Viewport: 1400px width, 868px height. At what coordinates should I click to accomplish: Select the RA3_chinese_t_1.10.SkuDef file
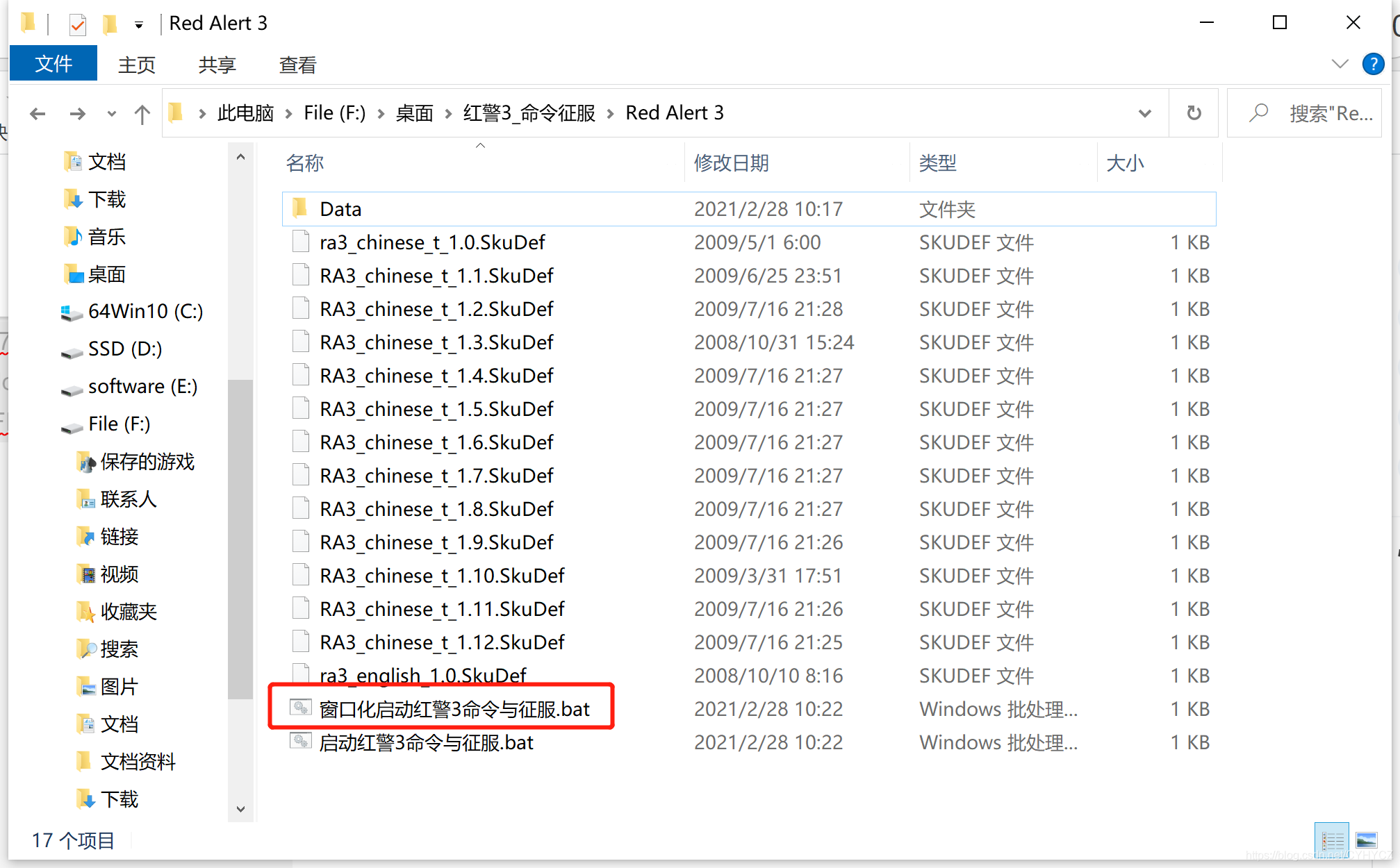pos(442,576)
